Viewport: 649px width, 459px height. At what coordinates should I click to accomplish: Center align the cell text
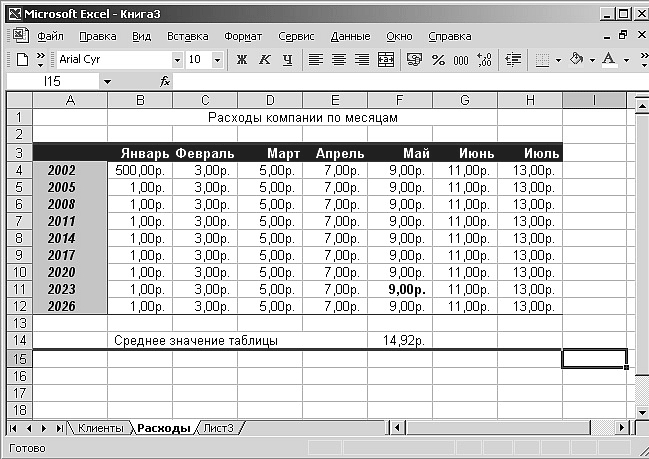click(339, 60)
